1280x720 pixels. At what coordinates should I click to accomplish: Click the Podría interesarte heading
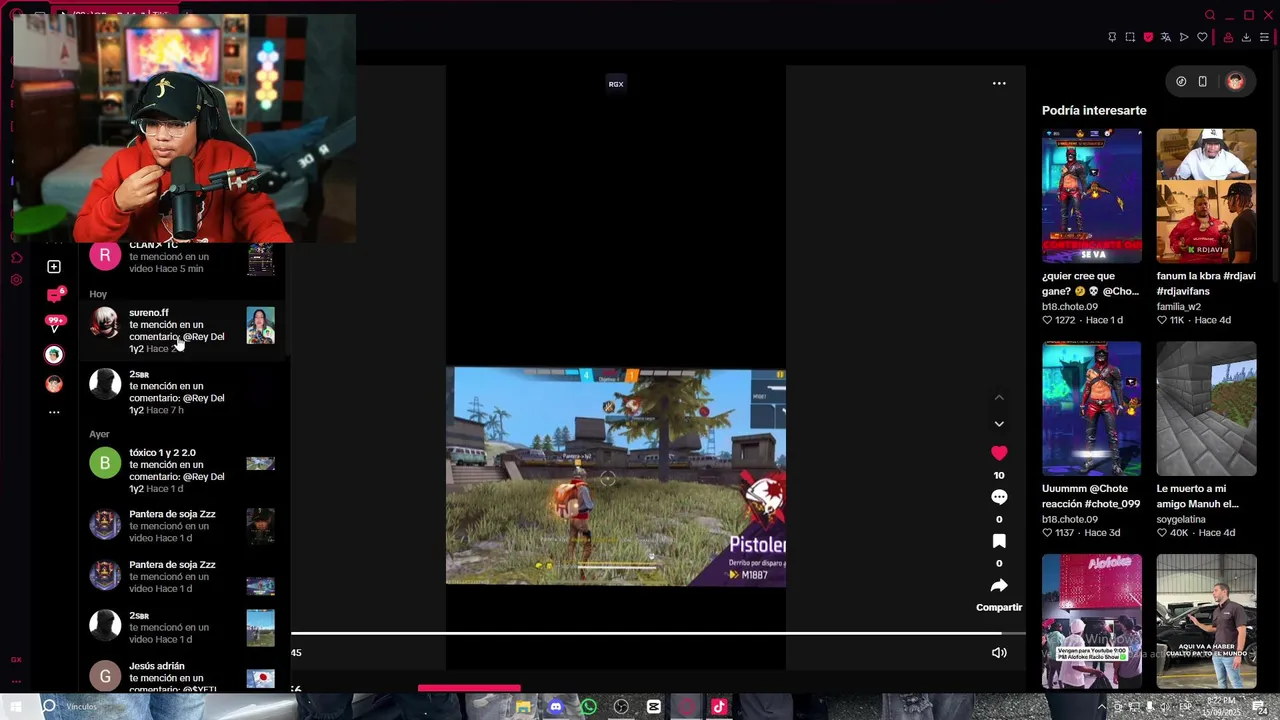[x=1094, y=110]
